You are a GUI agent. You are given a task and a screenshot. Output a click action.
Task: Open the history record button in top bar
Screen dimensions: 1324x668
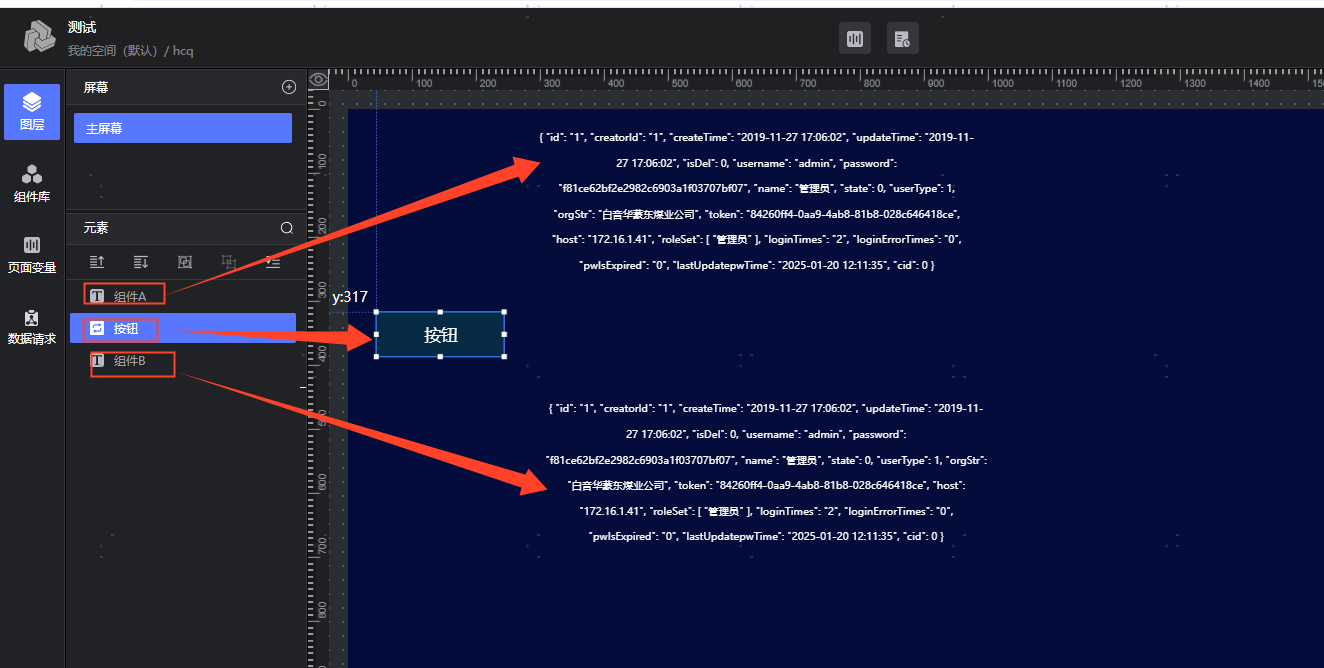902,39
